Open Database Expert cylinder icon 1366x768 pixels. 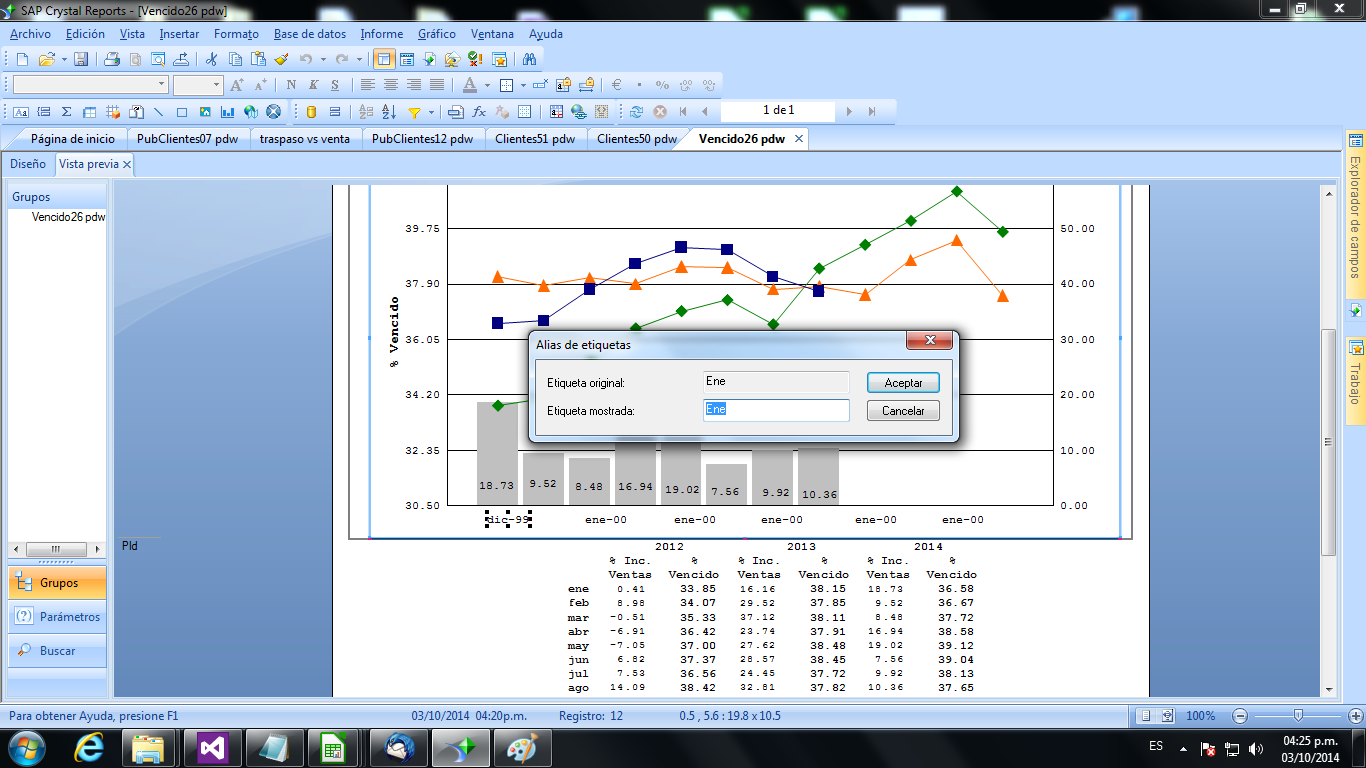click(x=311, y=112)
